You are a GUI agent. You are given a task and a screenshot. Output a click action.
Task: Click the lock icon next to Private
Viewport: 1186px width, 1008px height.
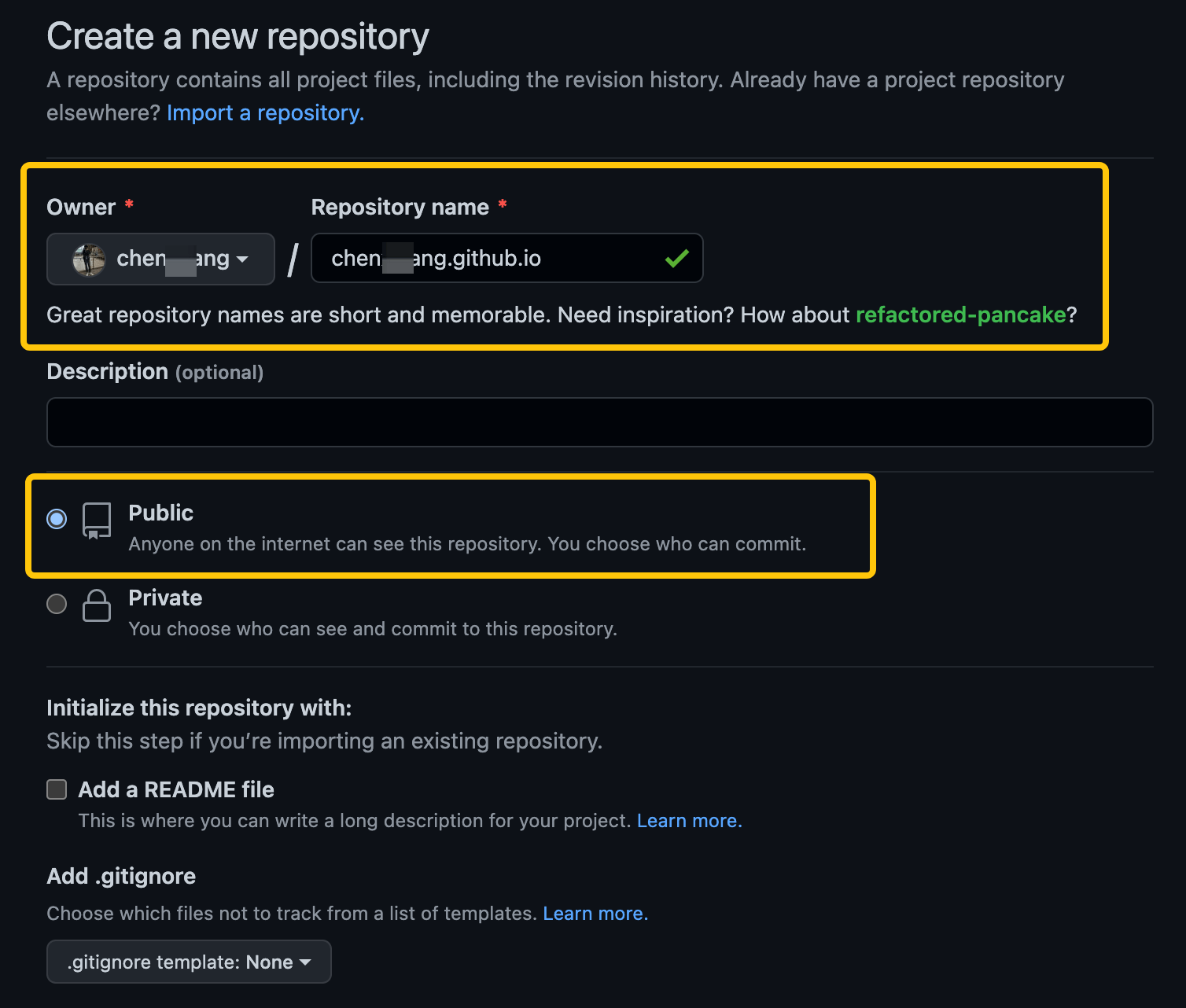(97, 605)
